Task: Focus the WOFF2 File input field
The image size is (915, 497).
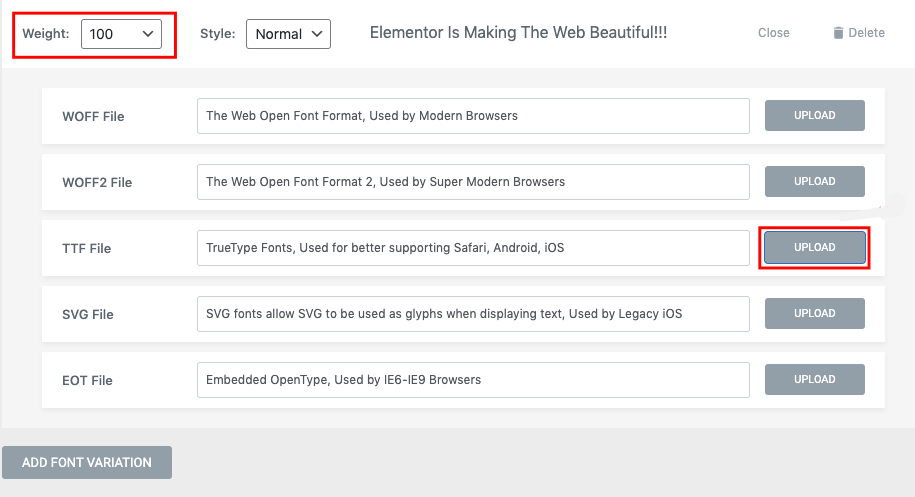Action: [473, 182]
